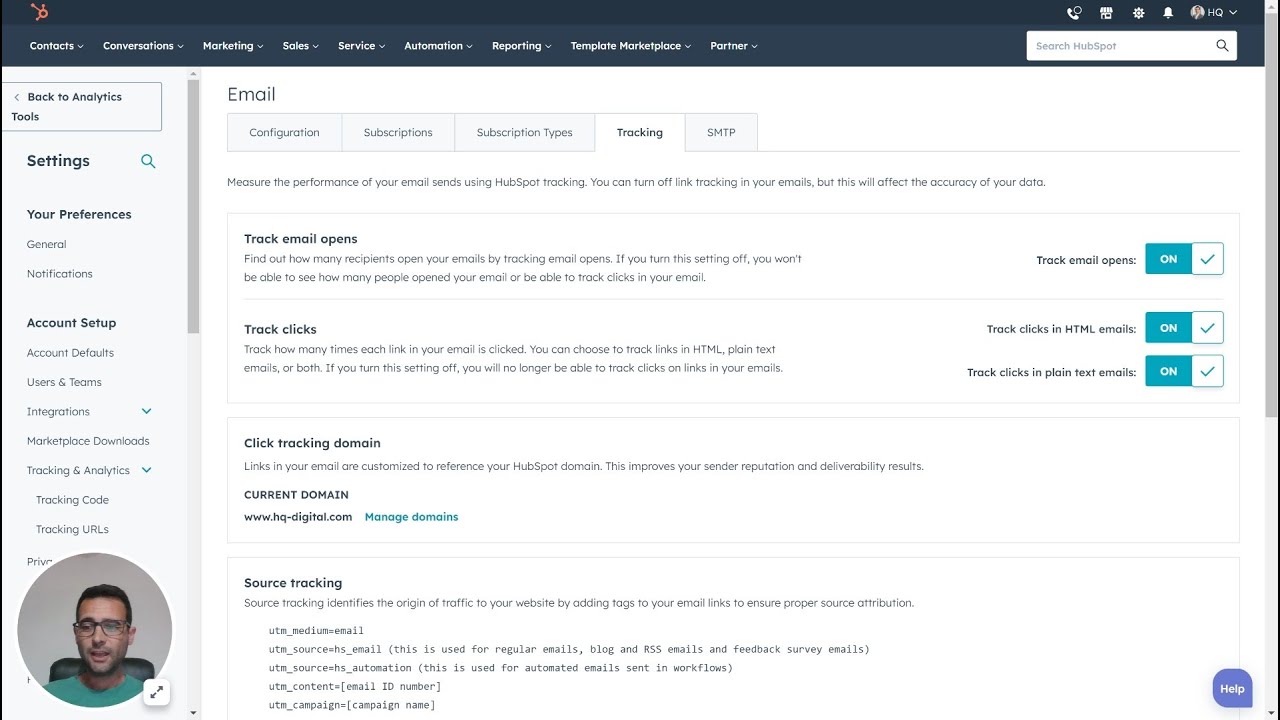Click the back arrow beside Analytics Tools
Viewport: 1280px width, 720px height.
17,97
